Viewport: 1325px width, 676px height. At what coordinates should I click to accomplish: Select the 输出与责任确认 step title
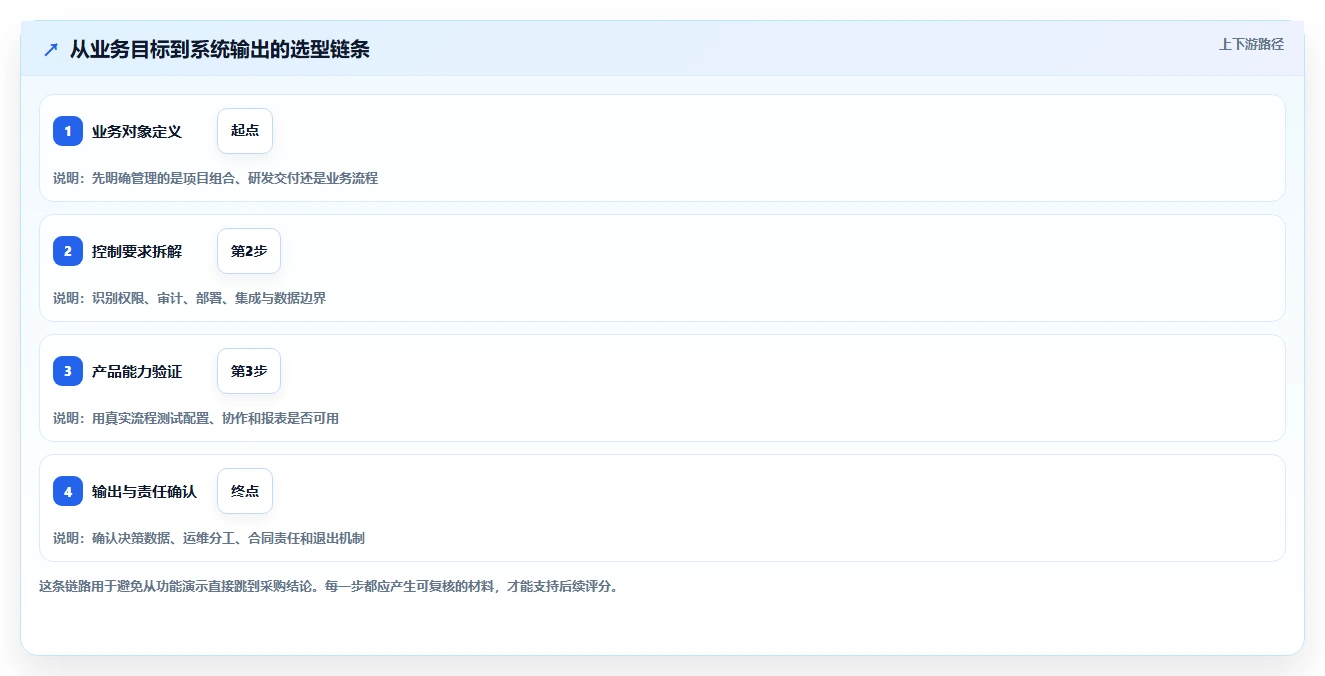(x=145, y=491)
